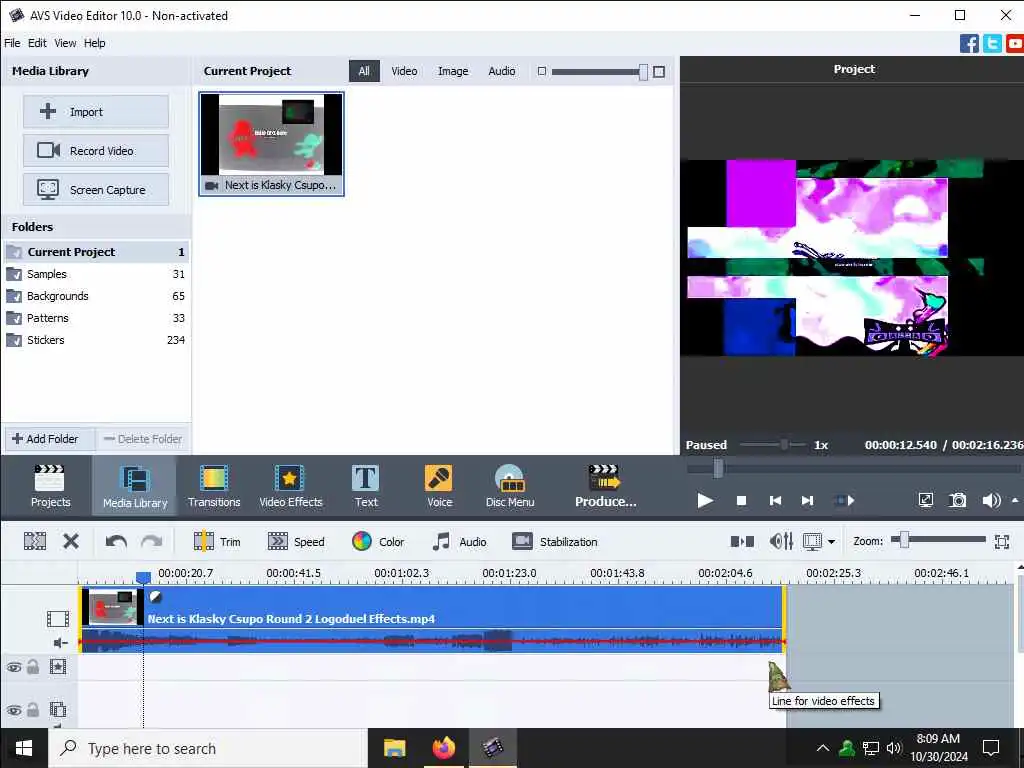Click the next scene playback button
Image resolution: width=1024 pixels, height=768 pixels.
844,500
